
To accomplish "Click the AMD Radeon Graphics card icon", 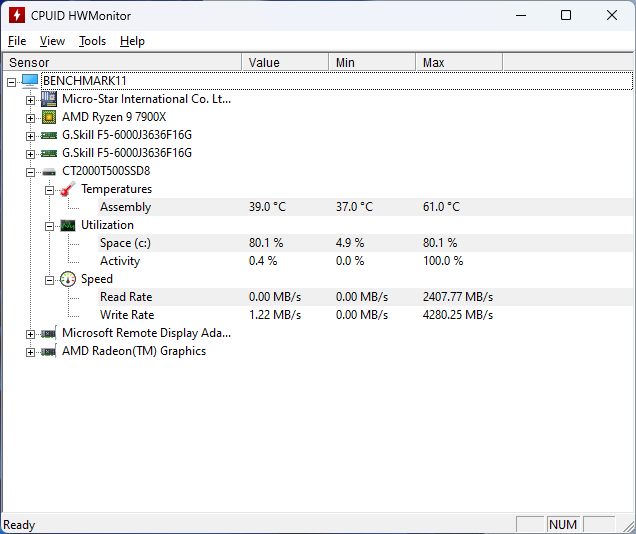I will tap(49, 351).
